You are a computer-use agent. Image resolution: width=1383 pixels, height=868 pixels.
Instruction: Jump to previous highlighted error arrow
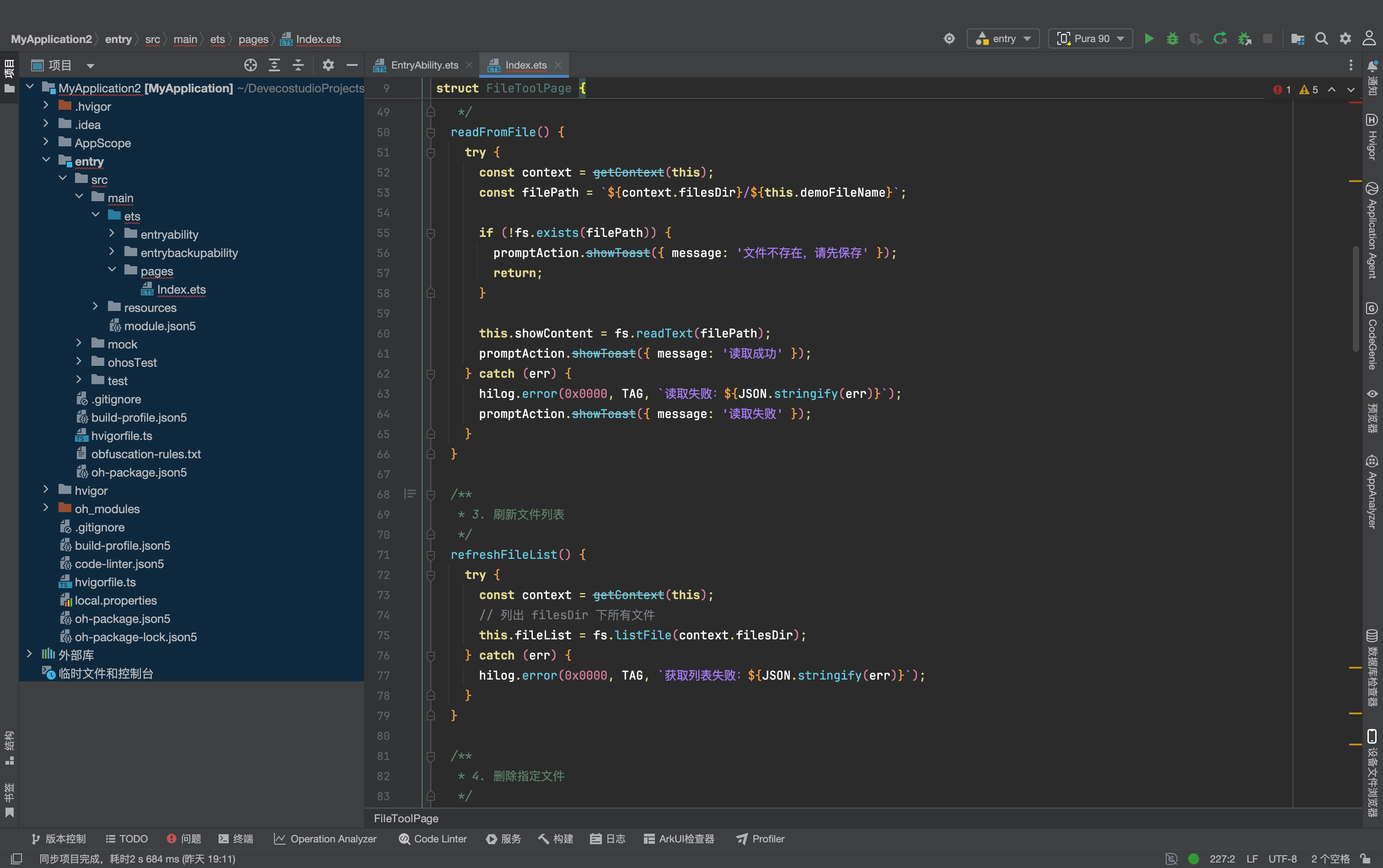pos(1332,90)
